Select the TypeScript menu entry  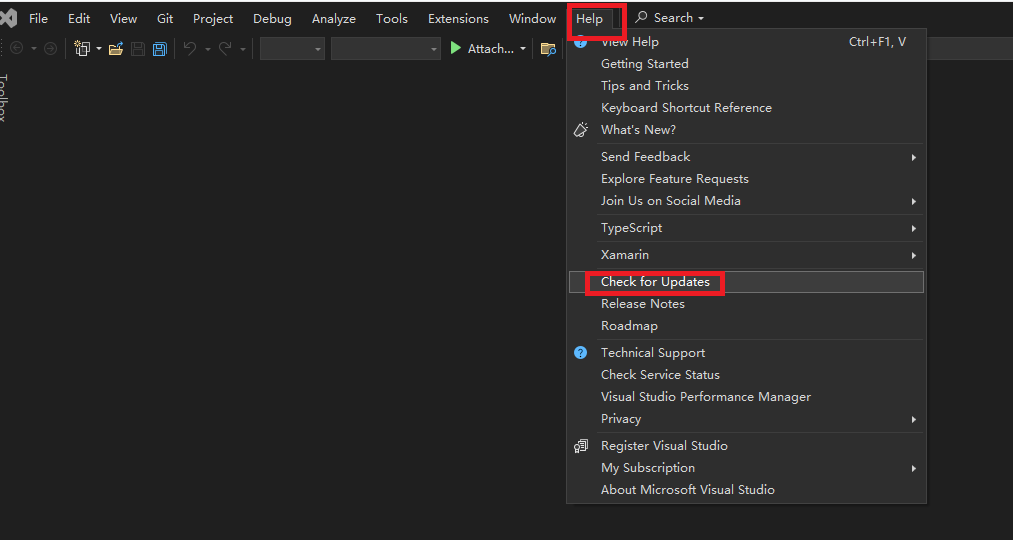[746, 228]
